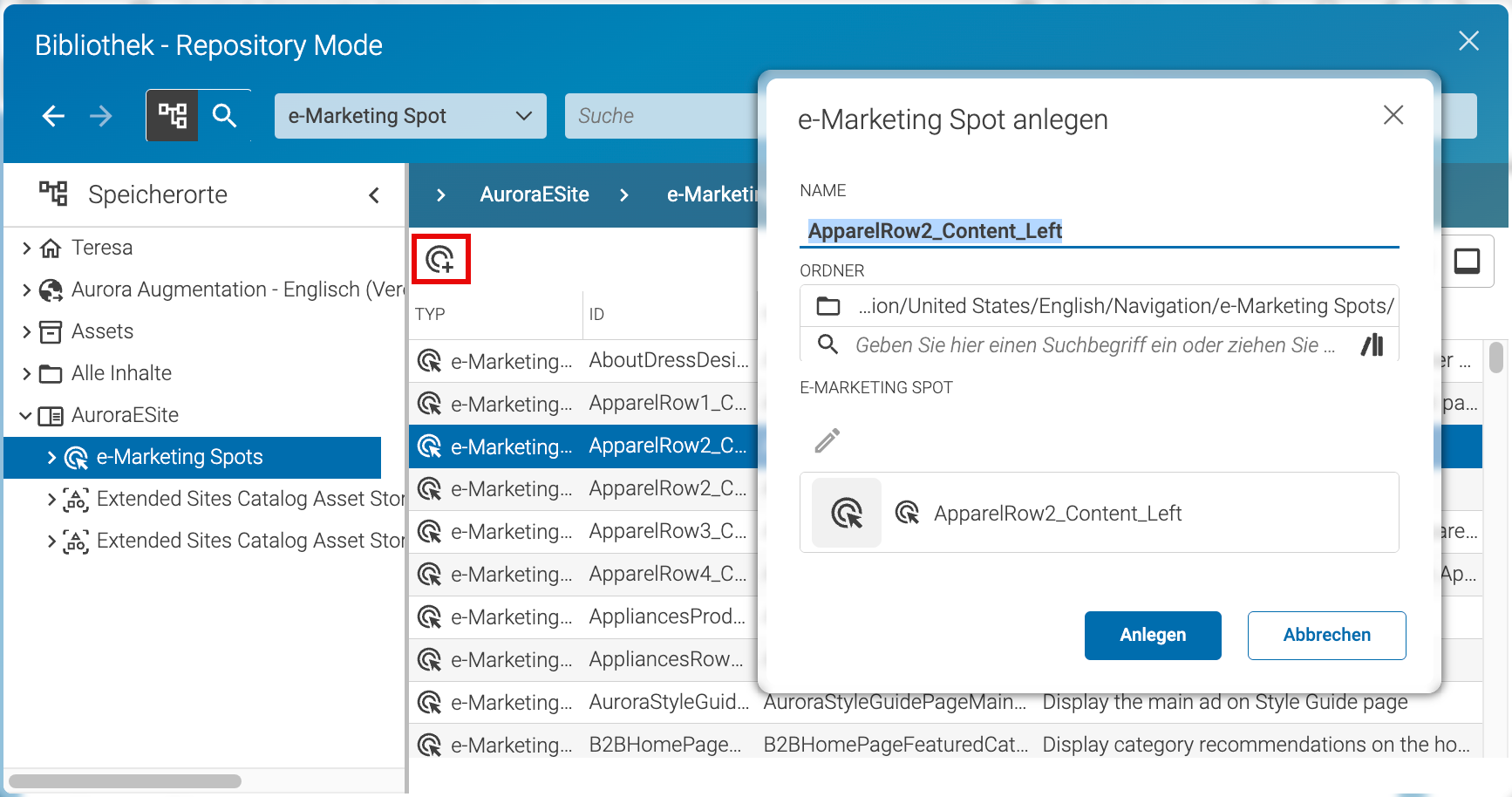Screen dimensions: 1512x797
Task: Go back with the left arrow
Action: coord(53,116)
